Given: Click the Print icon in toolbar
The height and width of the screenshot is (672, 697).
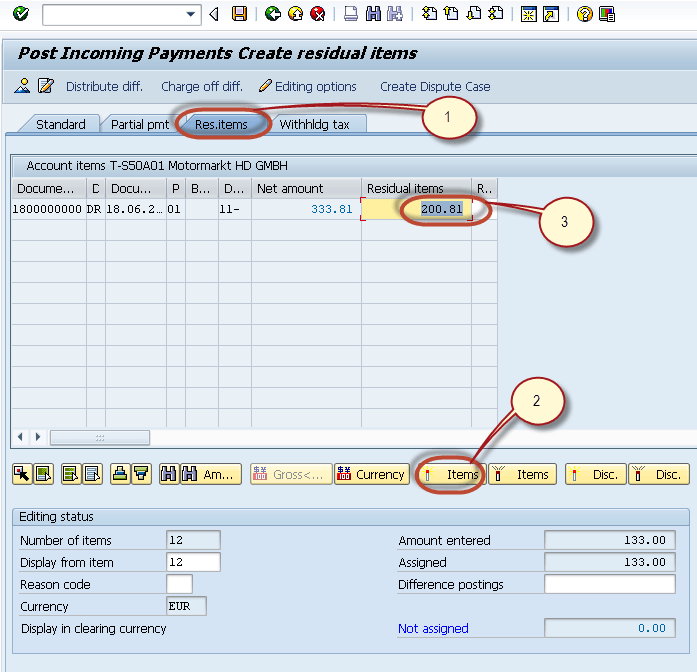Looking at the screenshot, I should [351, 14].
